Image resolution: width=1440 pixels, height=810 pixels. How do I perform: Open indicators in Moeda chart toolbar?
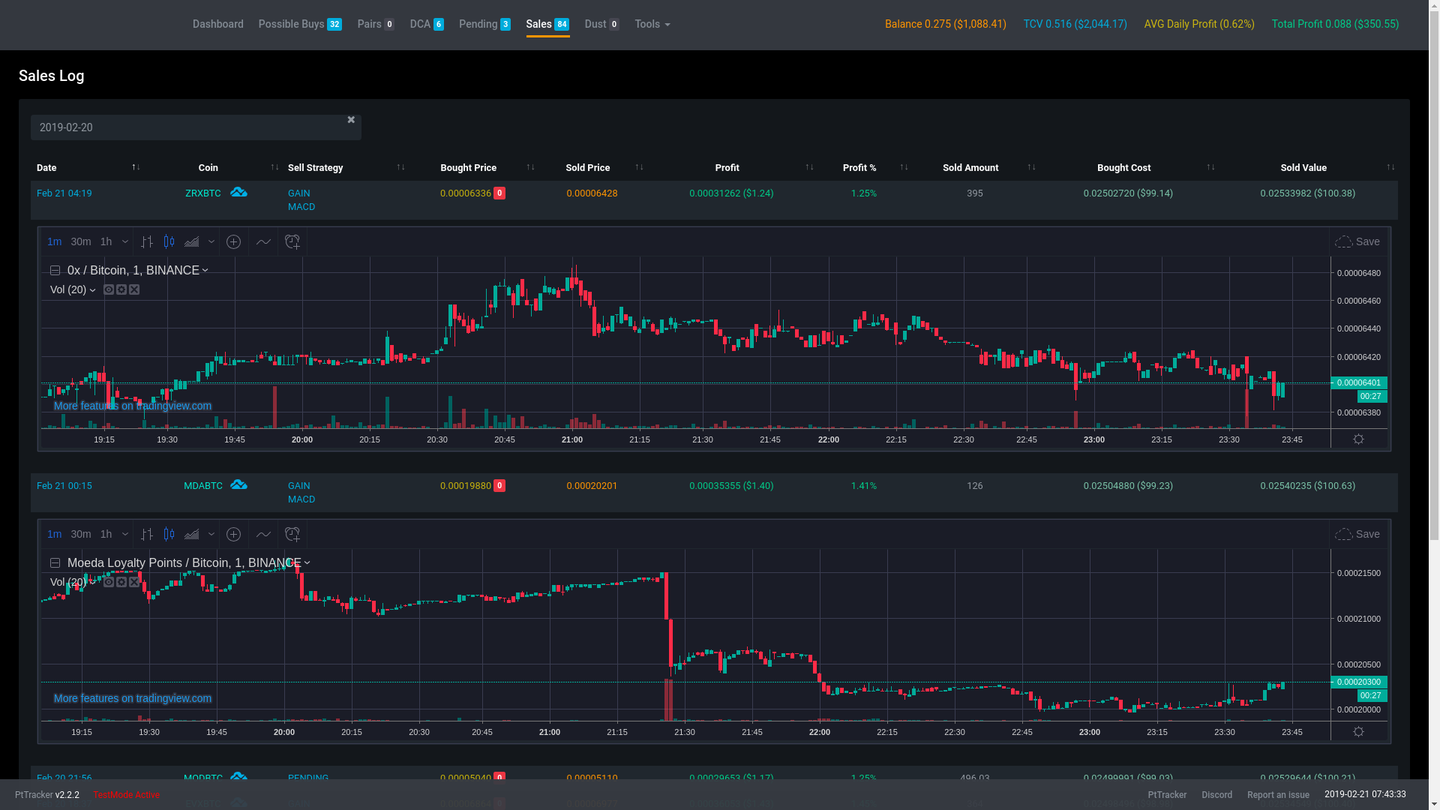click(263, 534)
